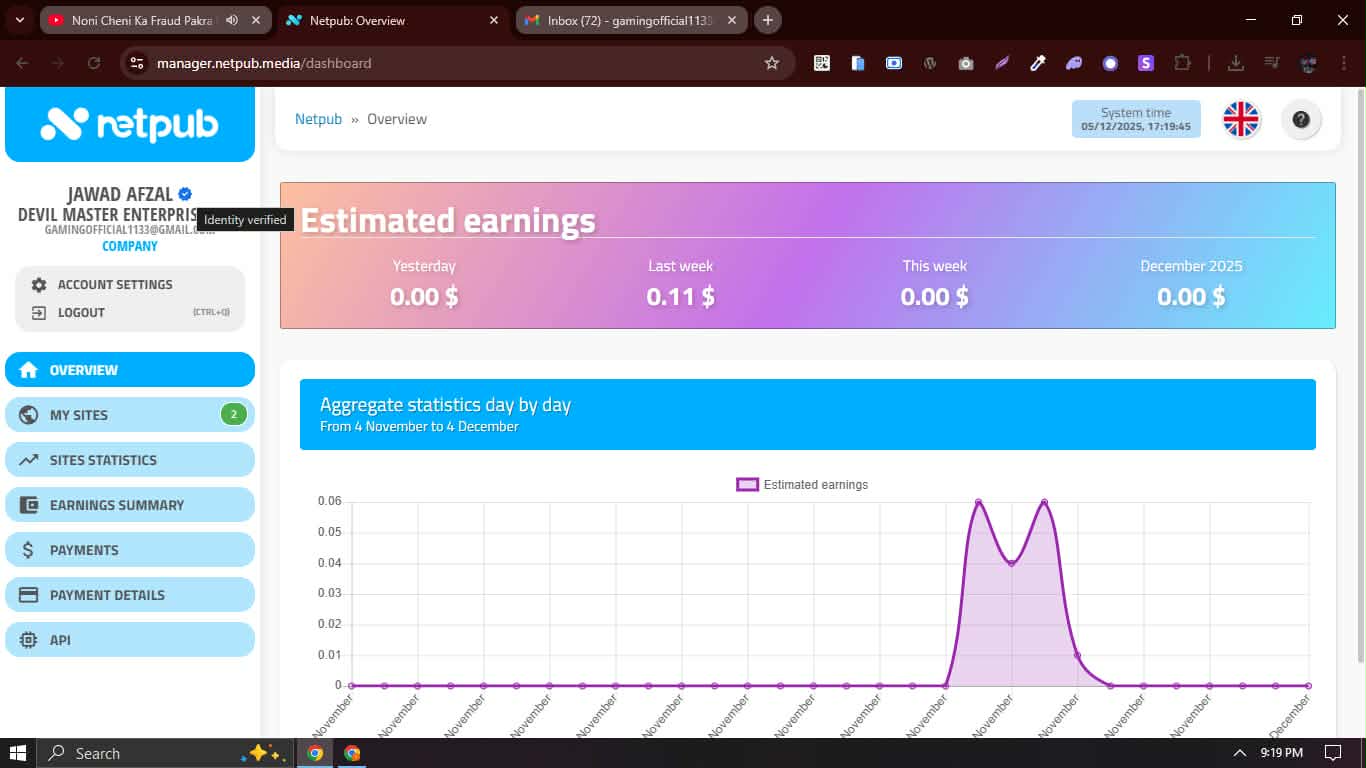Navigate to the Payments page
1366x768 pixels.
click(x=130, y=550)
